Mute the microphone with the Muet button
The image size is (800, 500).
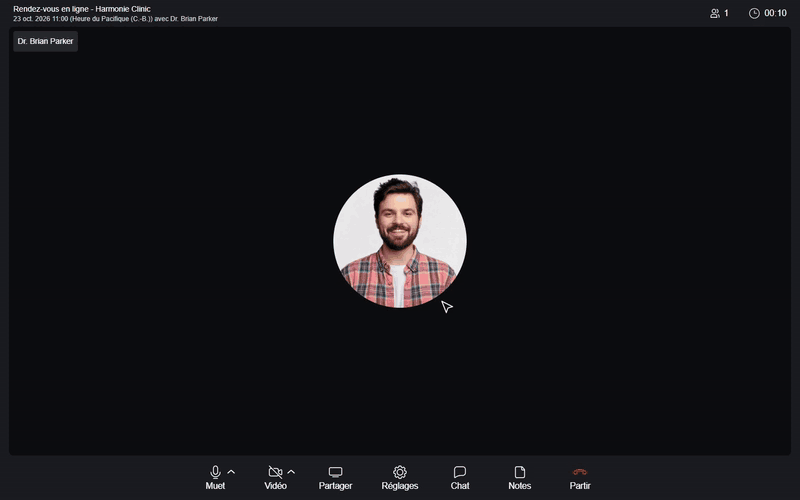click(215, 478)
